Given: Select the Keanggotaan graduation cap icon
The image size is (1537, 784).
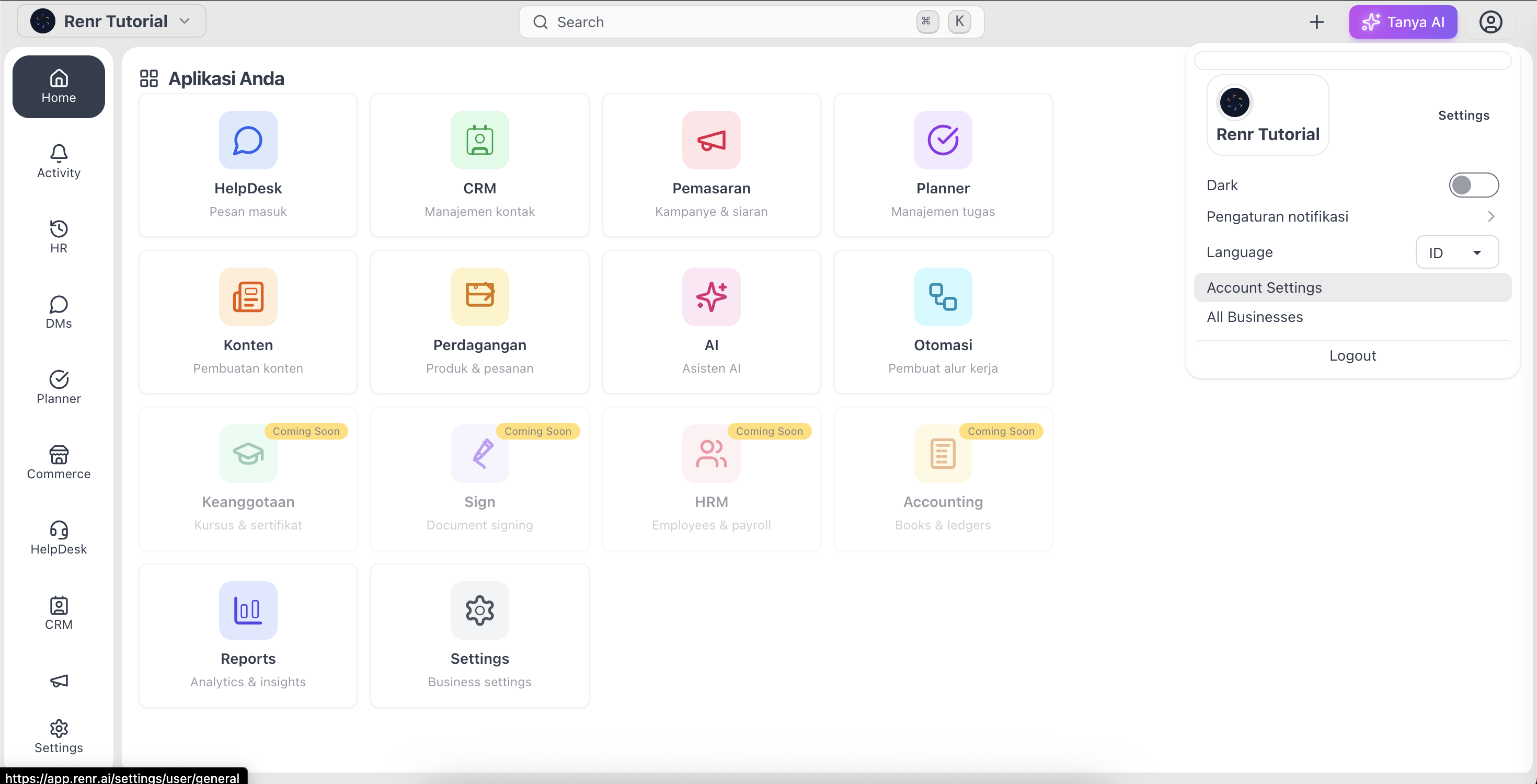Looking at the screenshot, I should pos(248,454).
